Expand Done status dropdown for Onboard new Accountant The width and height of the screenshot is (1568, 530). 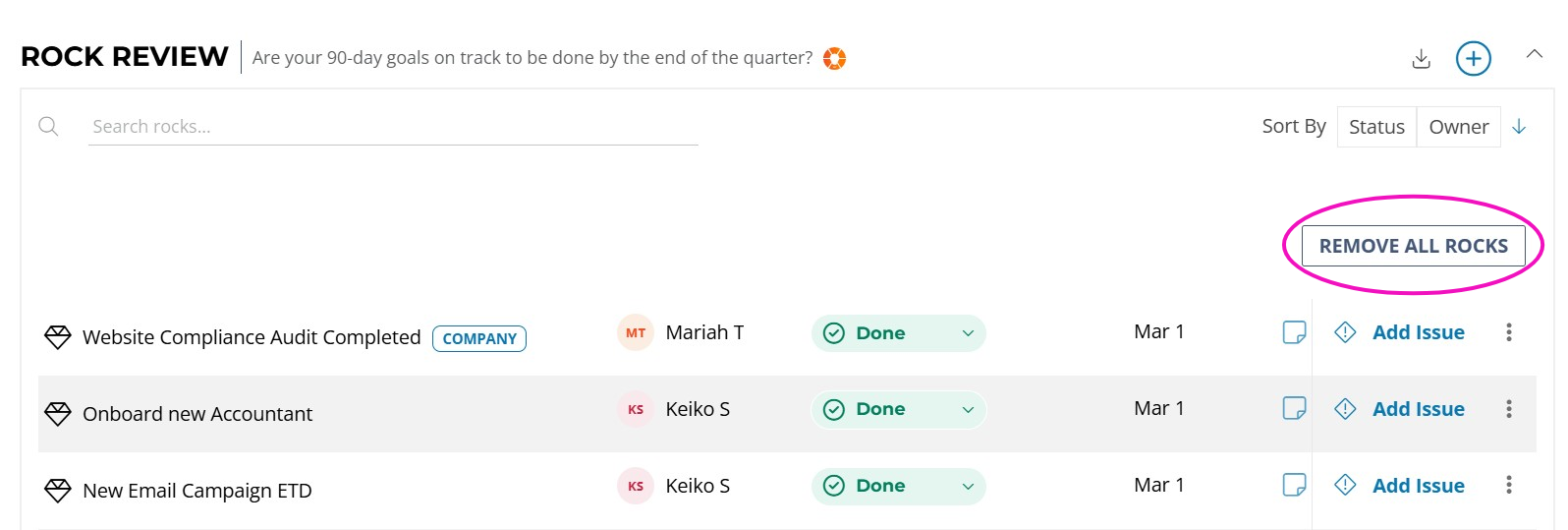(899, 409)
